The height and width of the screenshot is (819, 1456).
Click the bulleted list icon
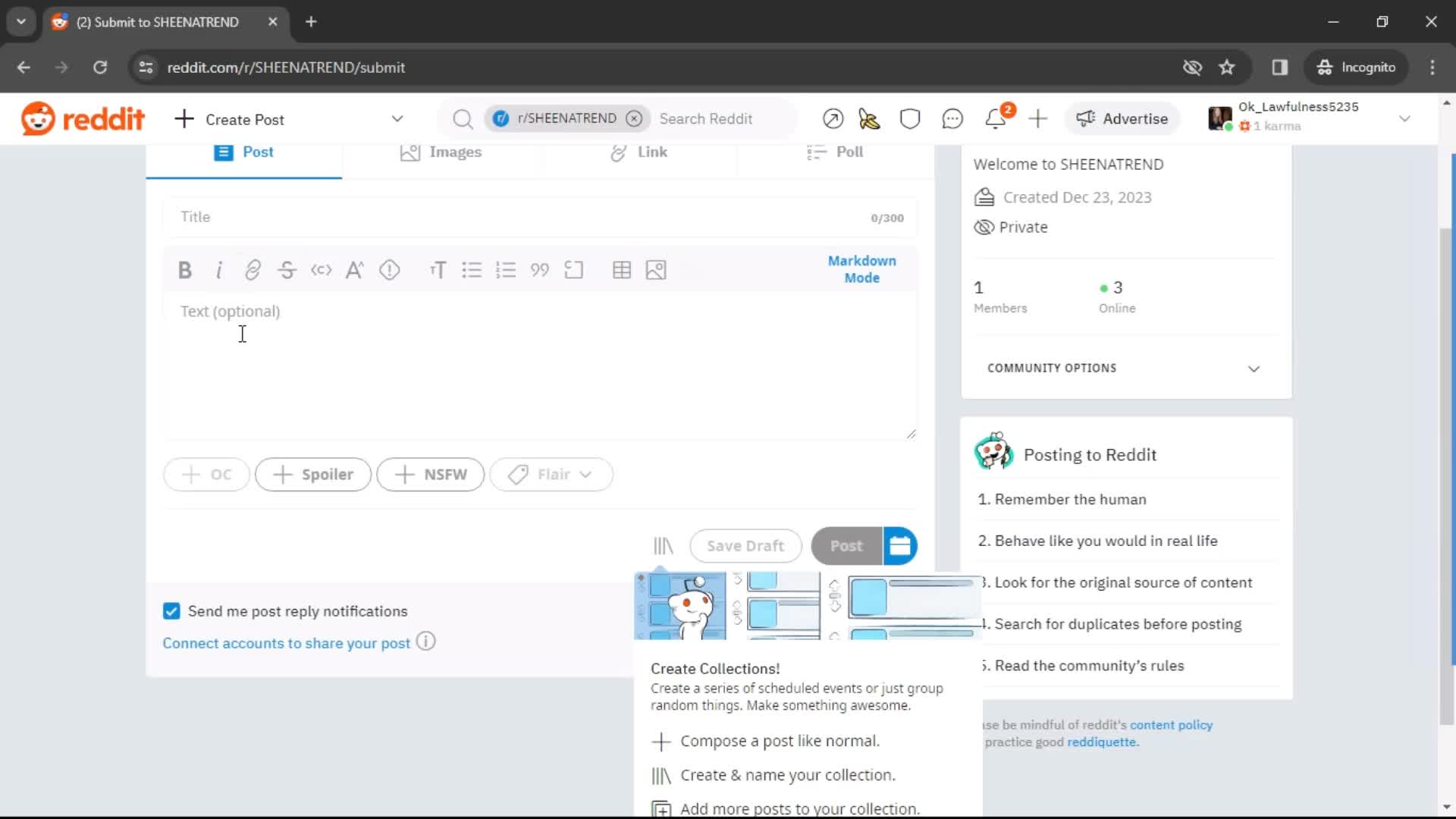[472, 270]
